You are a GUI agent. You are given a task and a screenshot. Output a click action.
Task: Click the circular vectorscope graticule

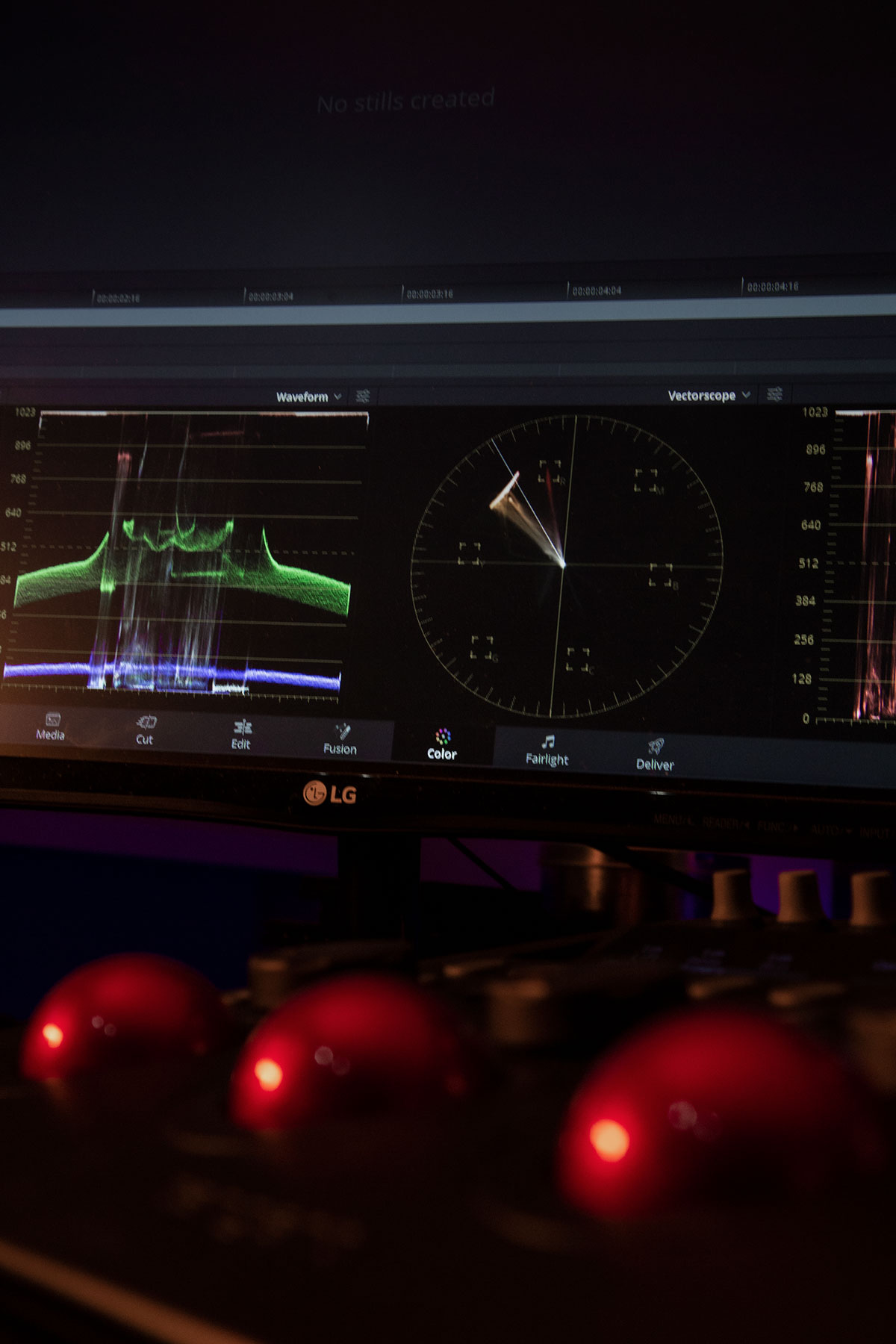coord(567,565)
